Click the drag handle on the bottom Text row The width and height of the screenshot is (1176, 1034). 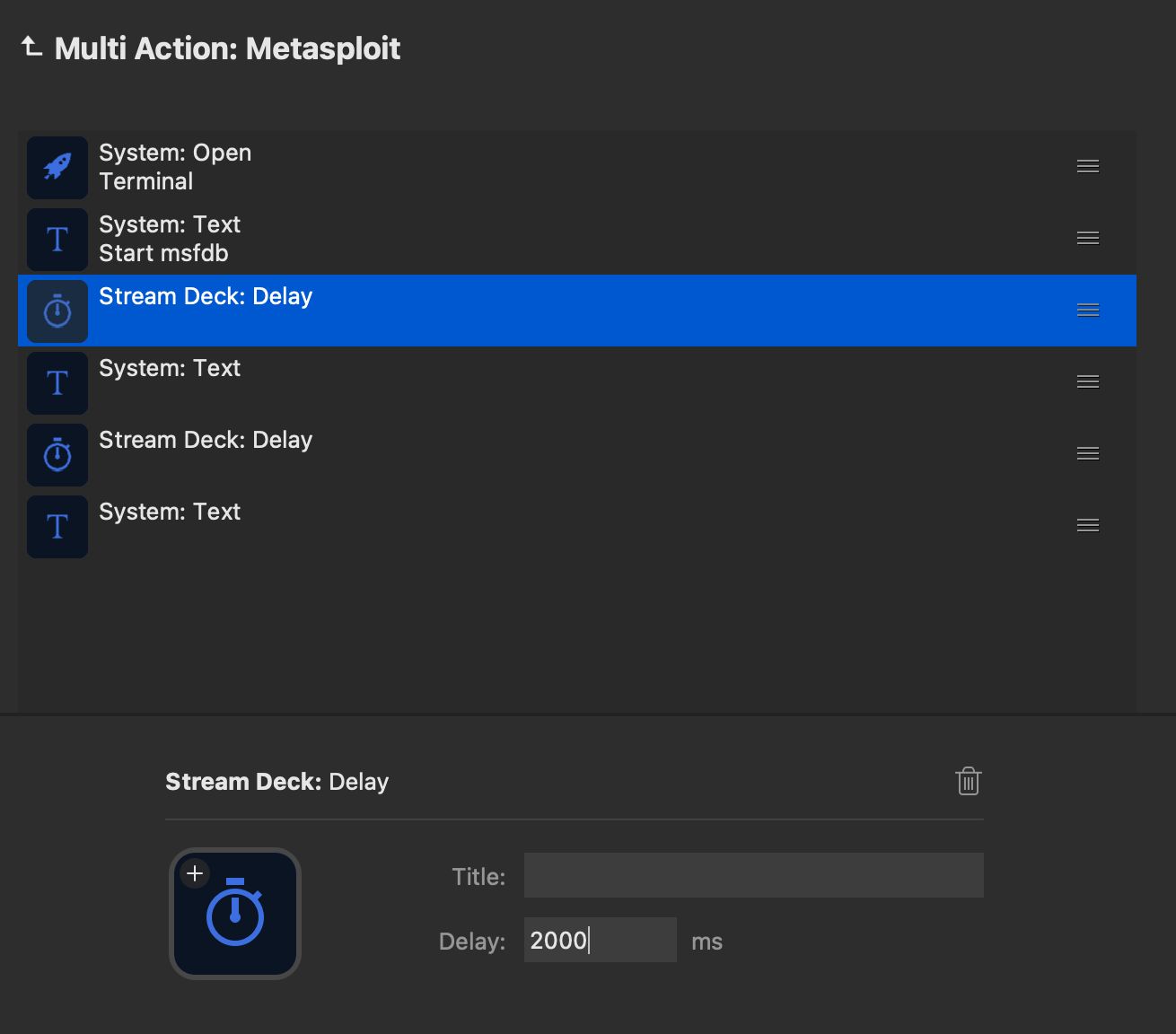click(x=1087, y=526)
